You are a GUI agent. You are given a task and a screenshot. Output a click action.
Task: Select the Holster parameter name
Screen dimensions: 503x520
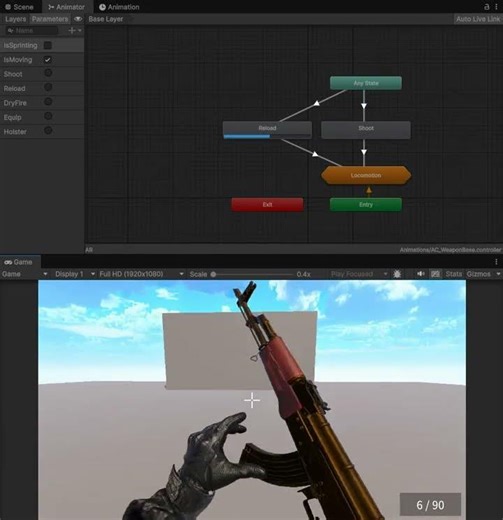click(x=15, y=132)
